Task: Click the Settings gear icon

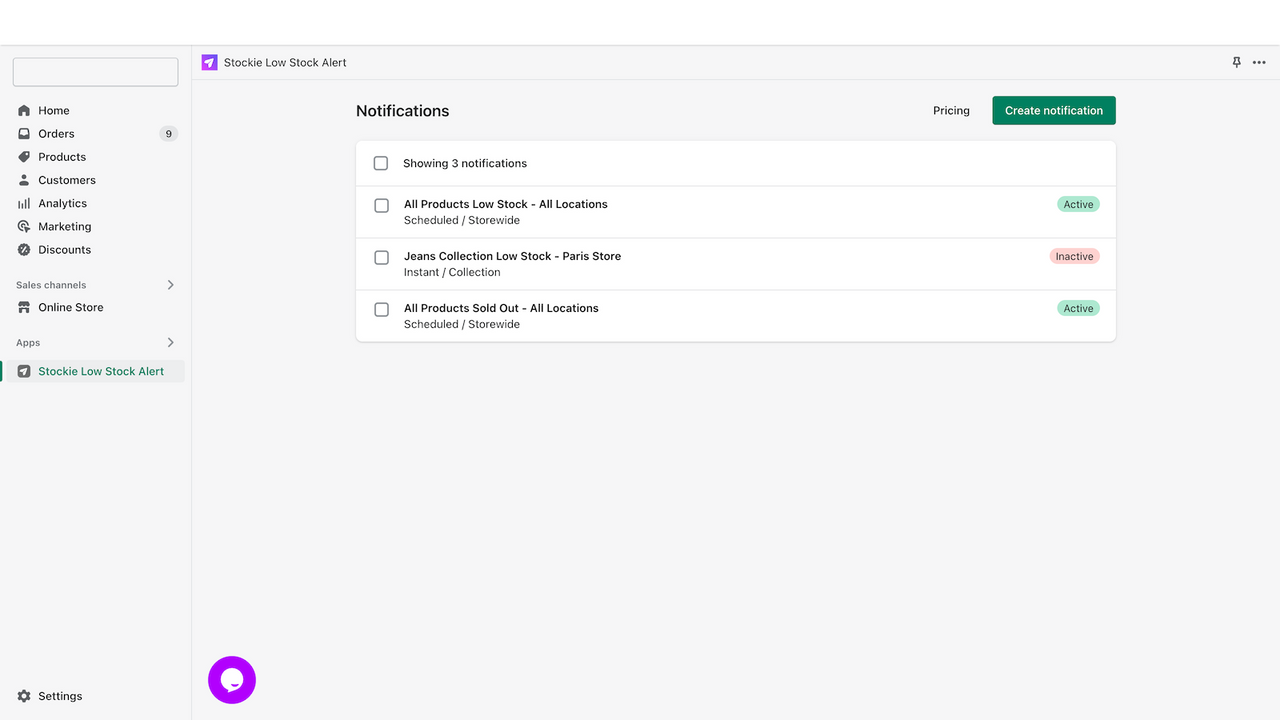Action: tap(24, 696)
